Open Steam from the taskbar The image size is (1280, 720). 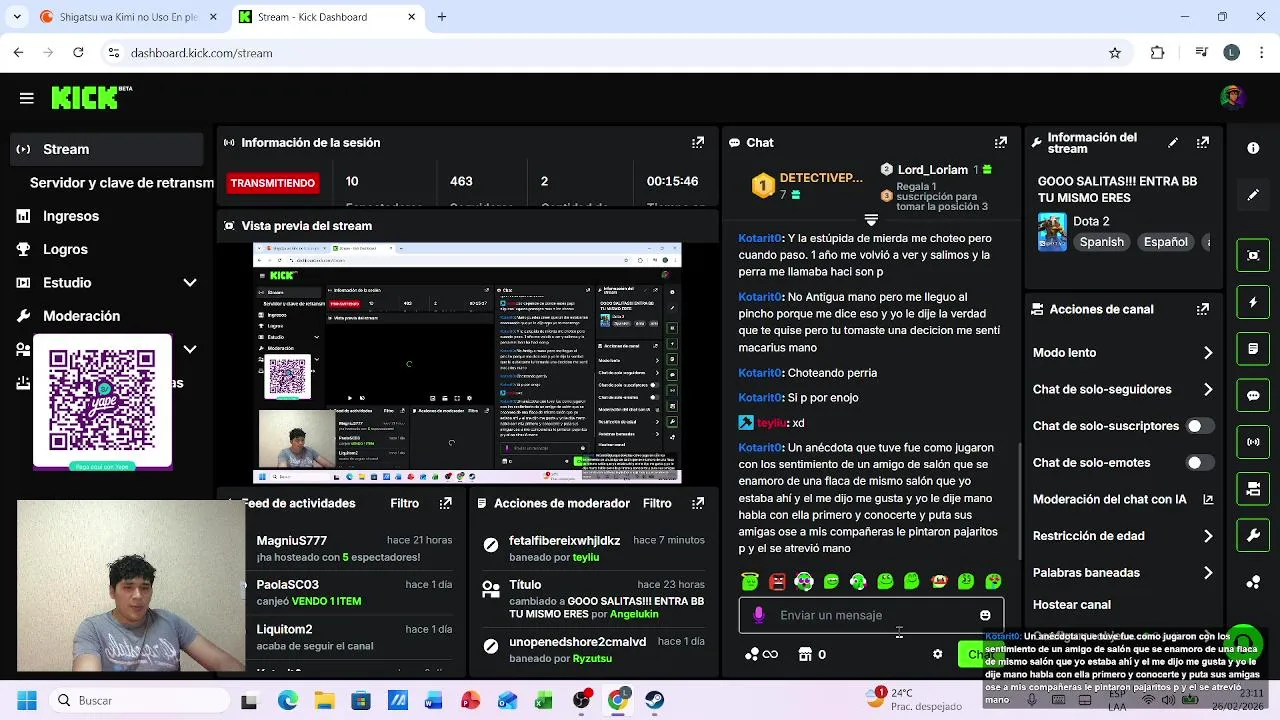(654, 701)
